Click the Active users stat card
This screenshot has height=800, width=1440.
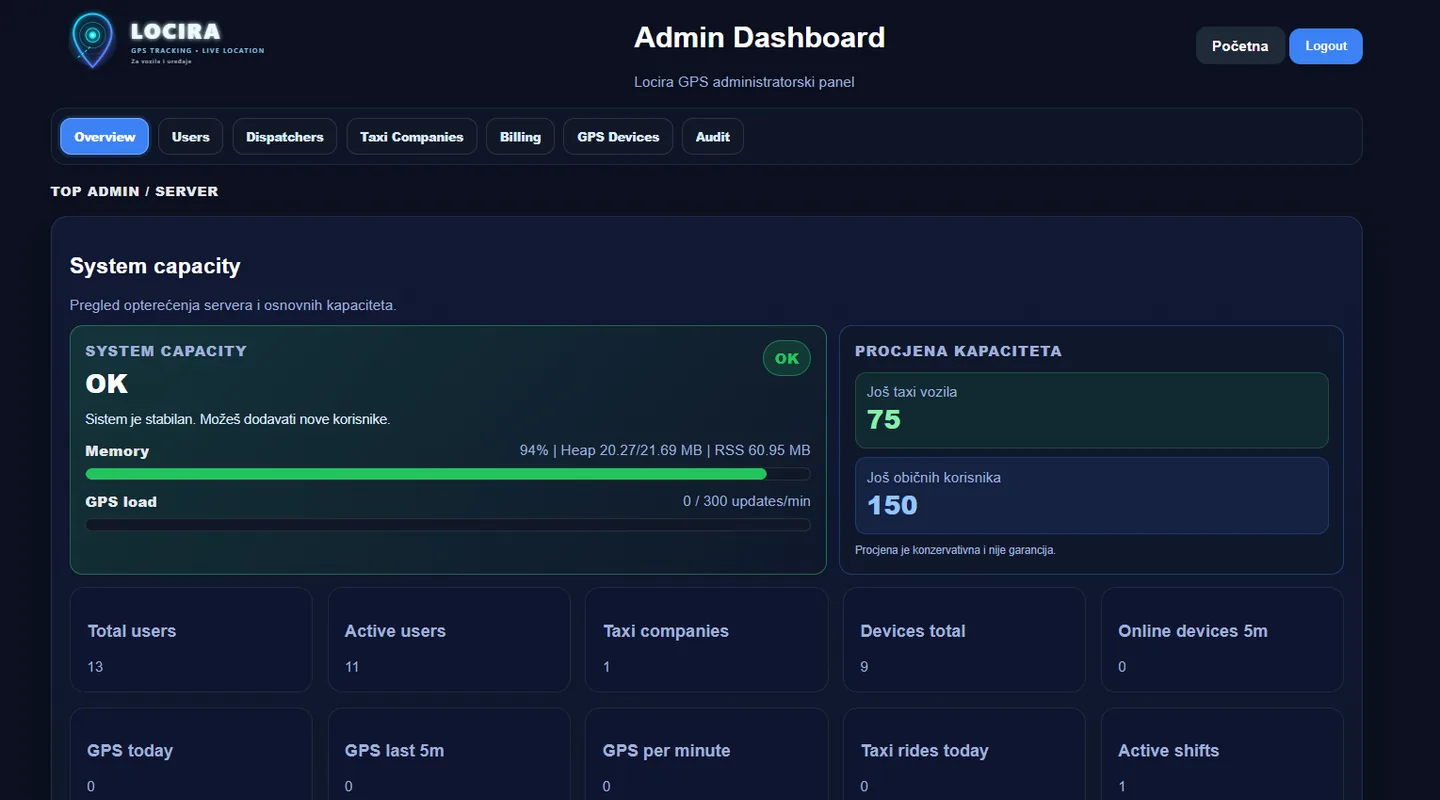point(449,640)
